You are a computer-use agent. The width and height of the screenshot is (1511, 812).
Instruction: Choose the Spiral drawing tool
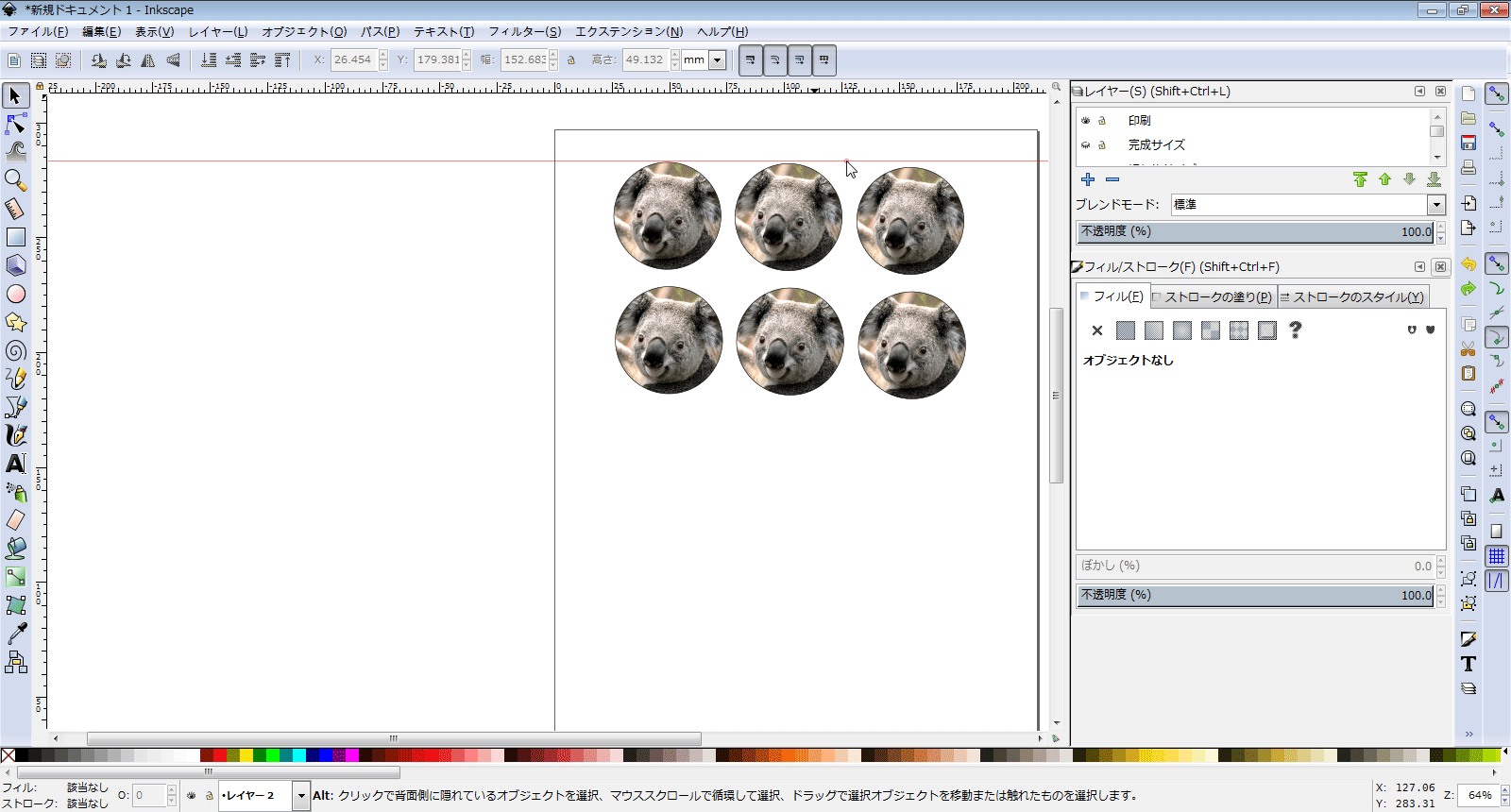[x=16, y=351]
